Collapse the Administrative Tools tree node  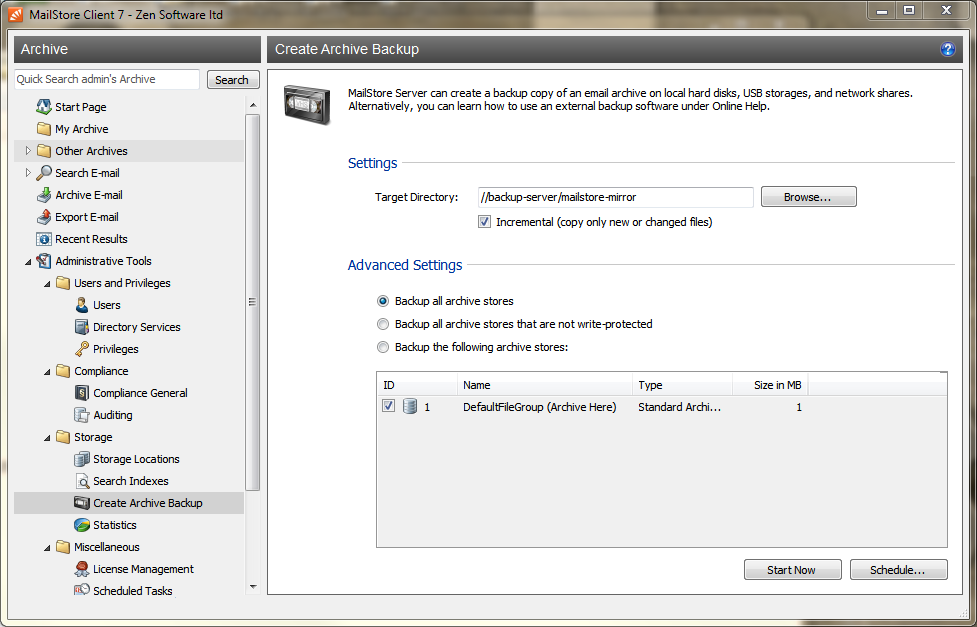click(x=28, y=262)
